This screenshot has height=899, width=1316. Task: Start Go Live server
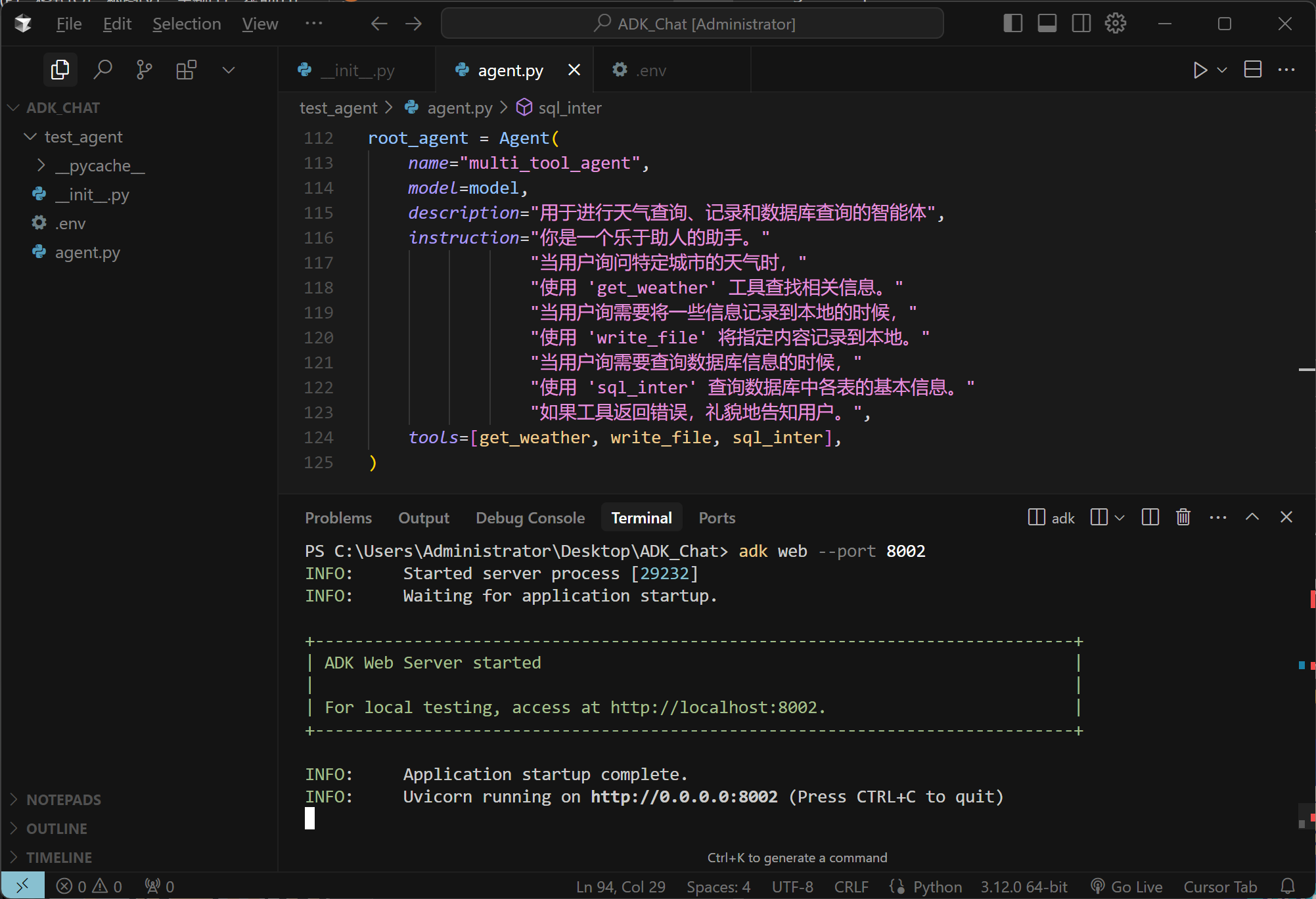[1126, 887]
